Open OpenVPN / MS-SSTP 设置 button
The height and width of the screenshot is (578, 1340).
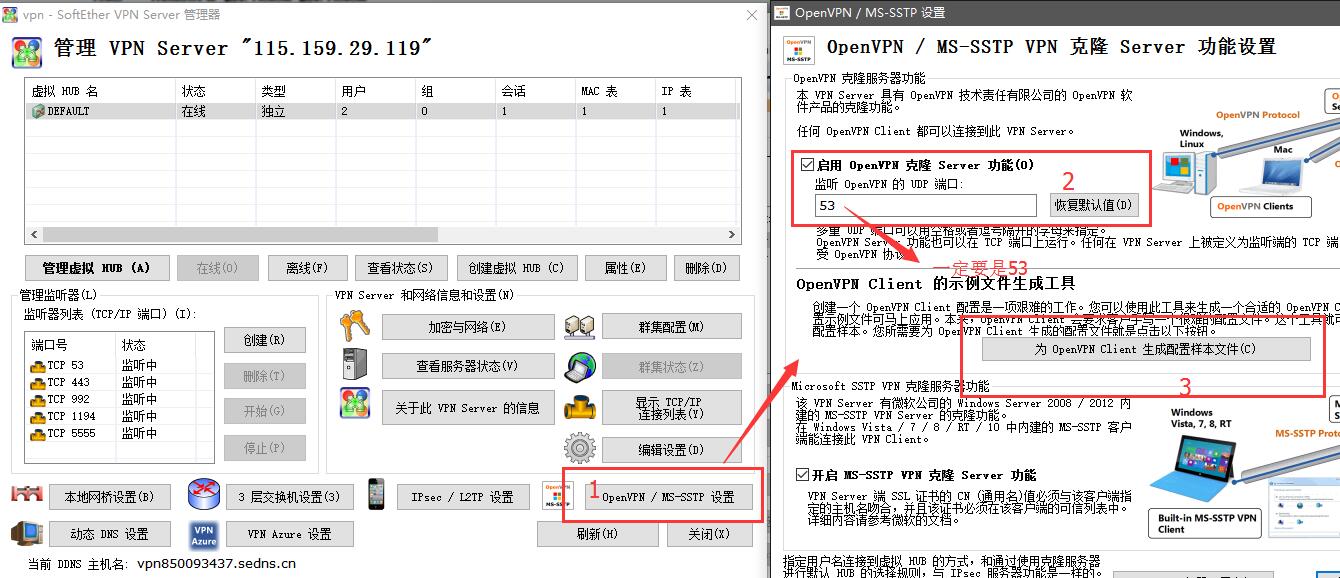coord(668,497)
